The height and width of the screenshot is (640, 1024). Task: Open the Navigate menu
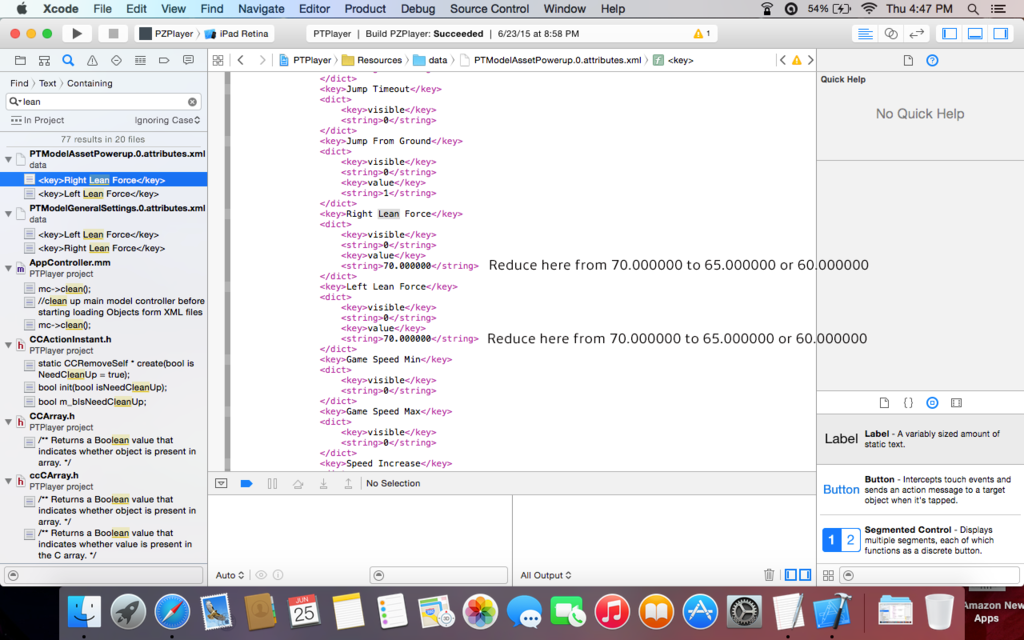coord(261,9)
